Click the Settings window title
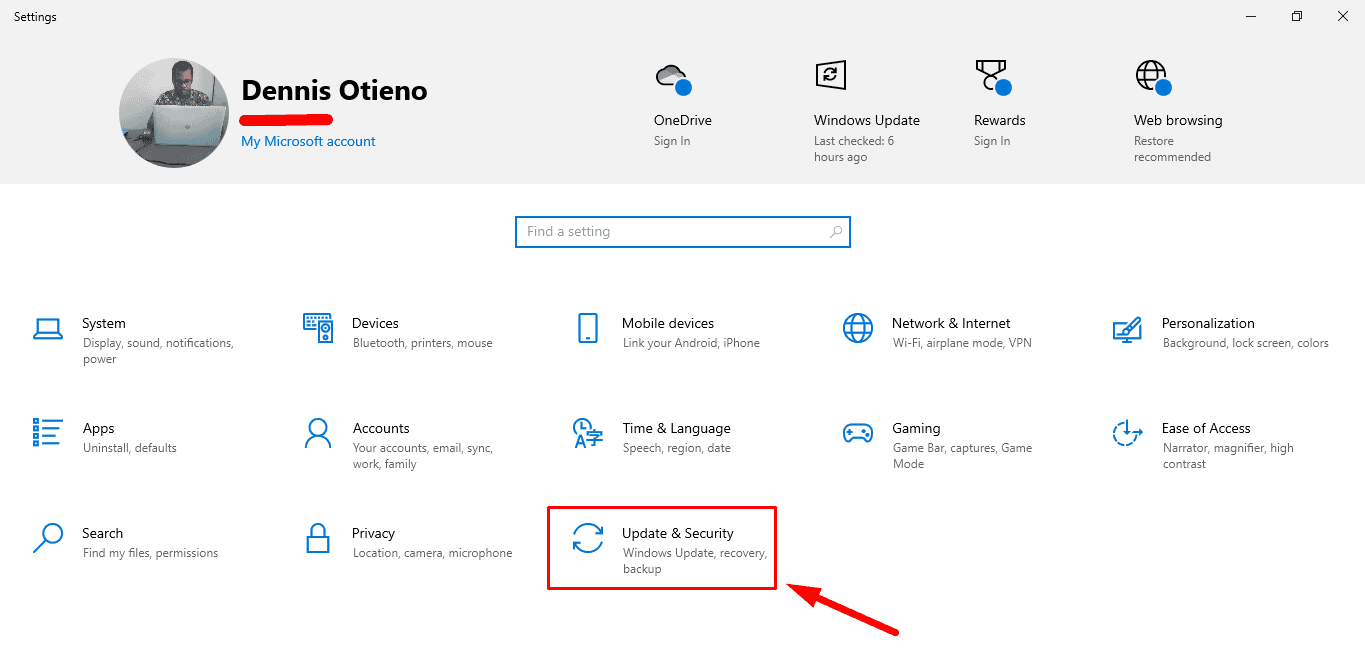This screenshot has width=1365, height=665. 35,17
